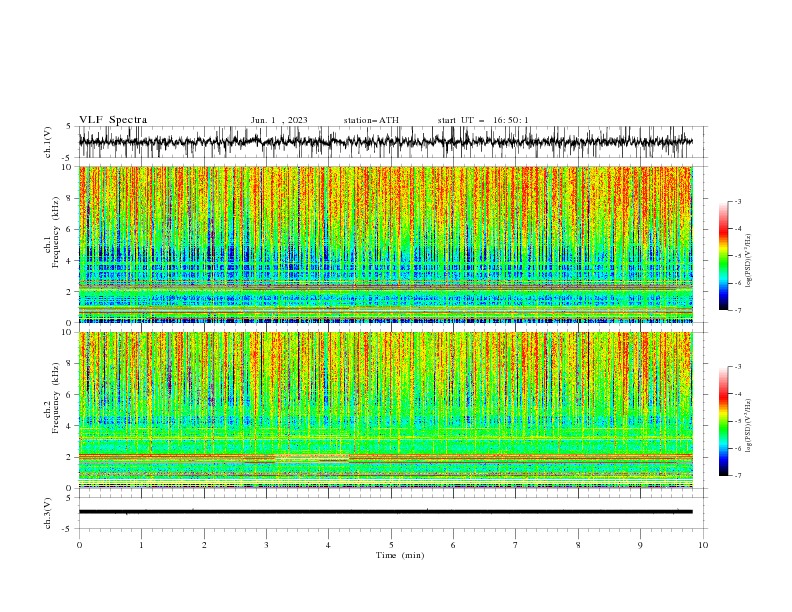
Task: Click the "-7" label on the ch.1 color bar
Action: pos(738,311)
